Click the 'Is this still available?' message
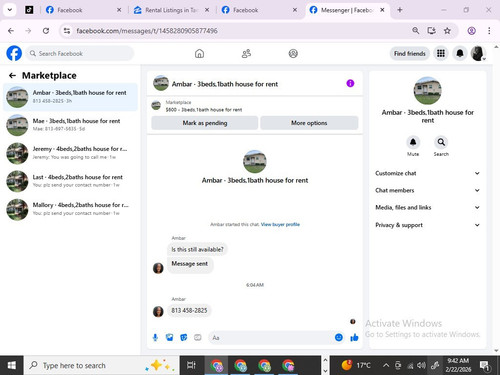The image size is (500, 375). [197, 249]
